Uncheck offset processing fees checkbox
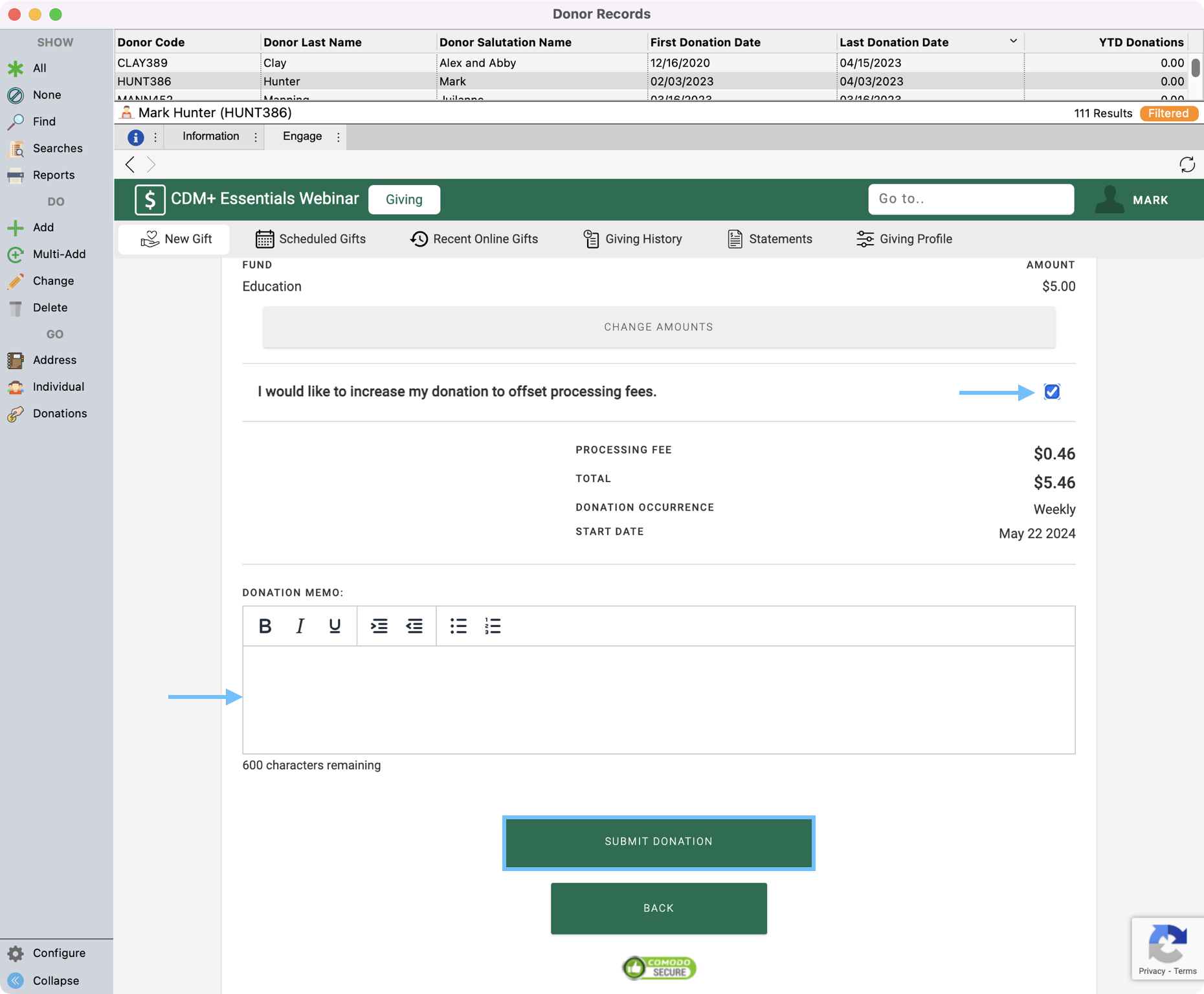This screenshot has width=1204, height=994. [x=1051, y=392]
